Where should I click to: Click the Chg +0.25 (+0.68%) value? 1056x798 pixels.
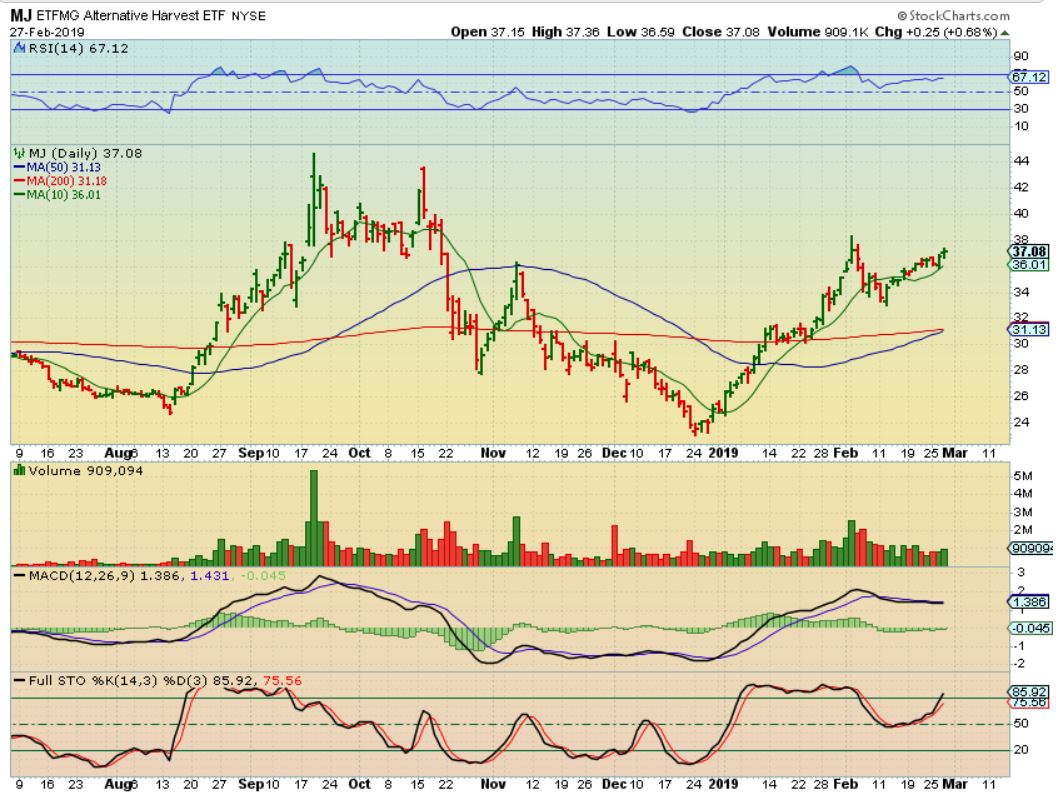pos(936,32)
